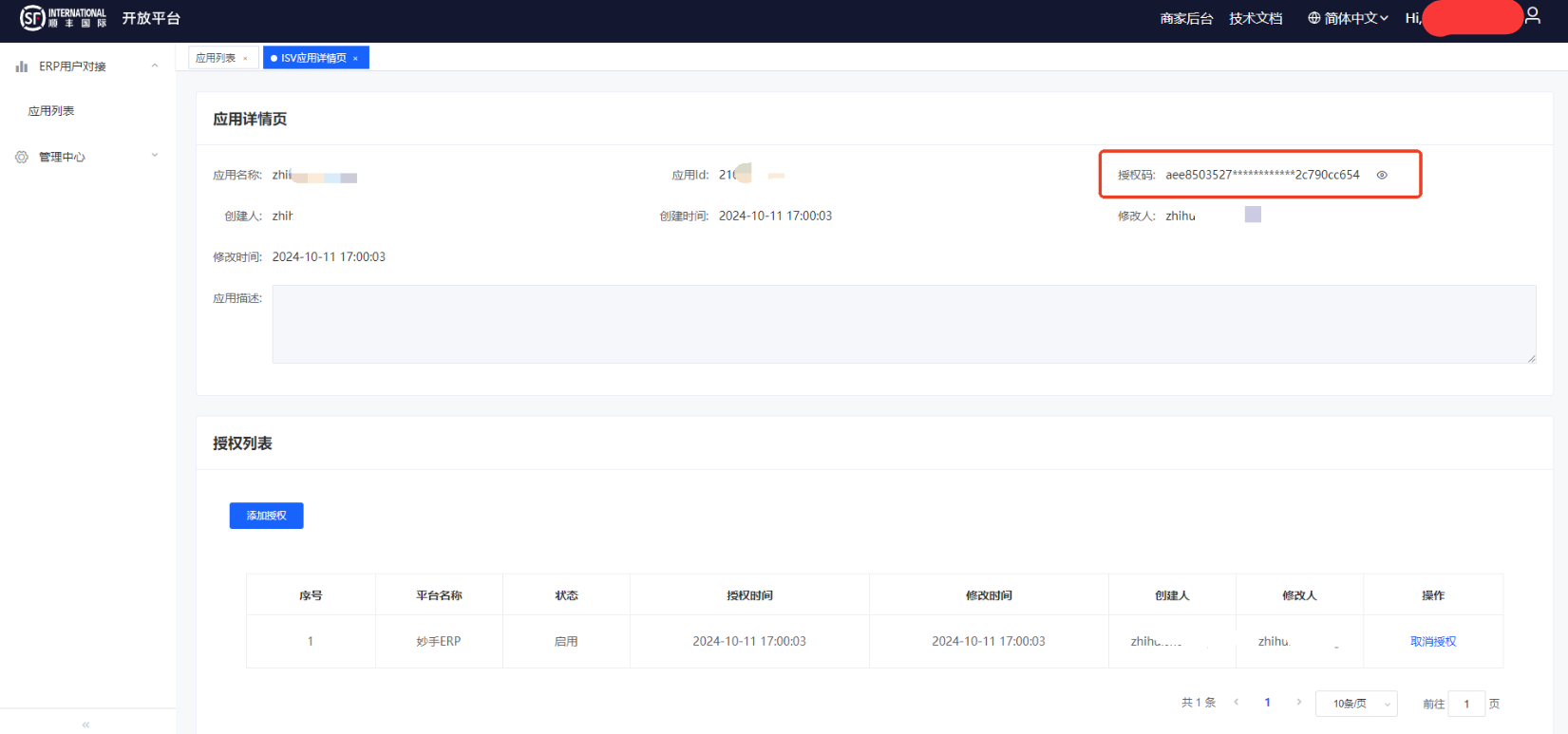Image resolution: width=1568 pixels, height=734 pixels.
Task: Switch to the 应用列表 tab
Action: [216, 58]
